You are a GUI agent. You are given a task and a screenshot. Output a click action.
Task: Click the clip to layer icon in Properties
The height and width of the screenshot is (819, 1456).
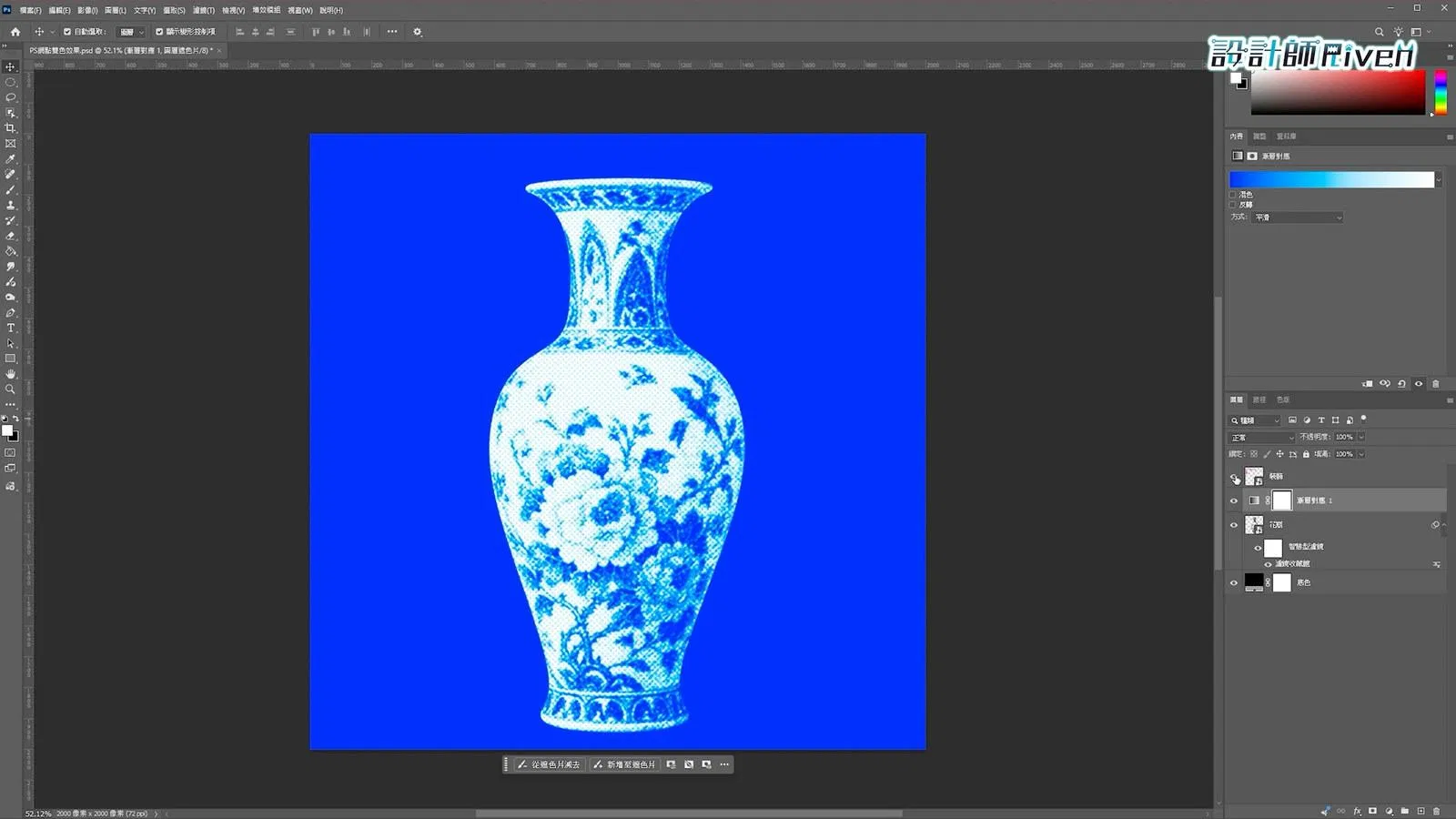coord(1367,384)
